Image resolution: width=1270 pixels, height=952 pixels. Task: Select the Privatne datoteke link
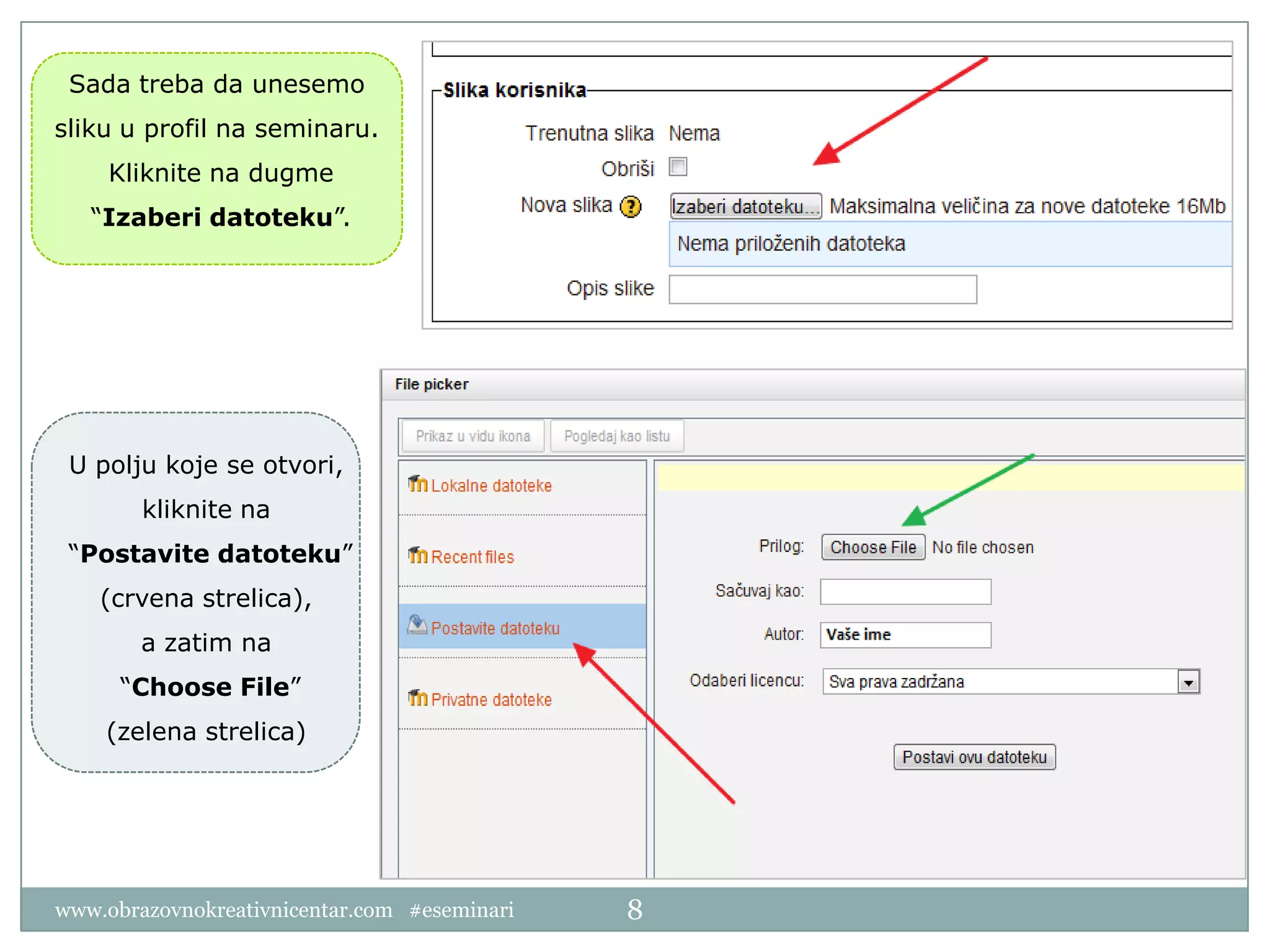(491, 700)
